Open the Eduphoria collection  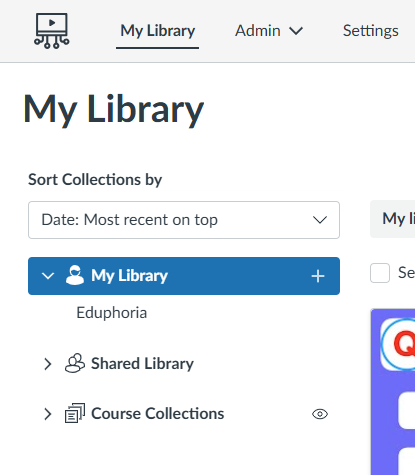pyautogui.click(x=112, y=313)
